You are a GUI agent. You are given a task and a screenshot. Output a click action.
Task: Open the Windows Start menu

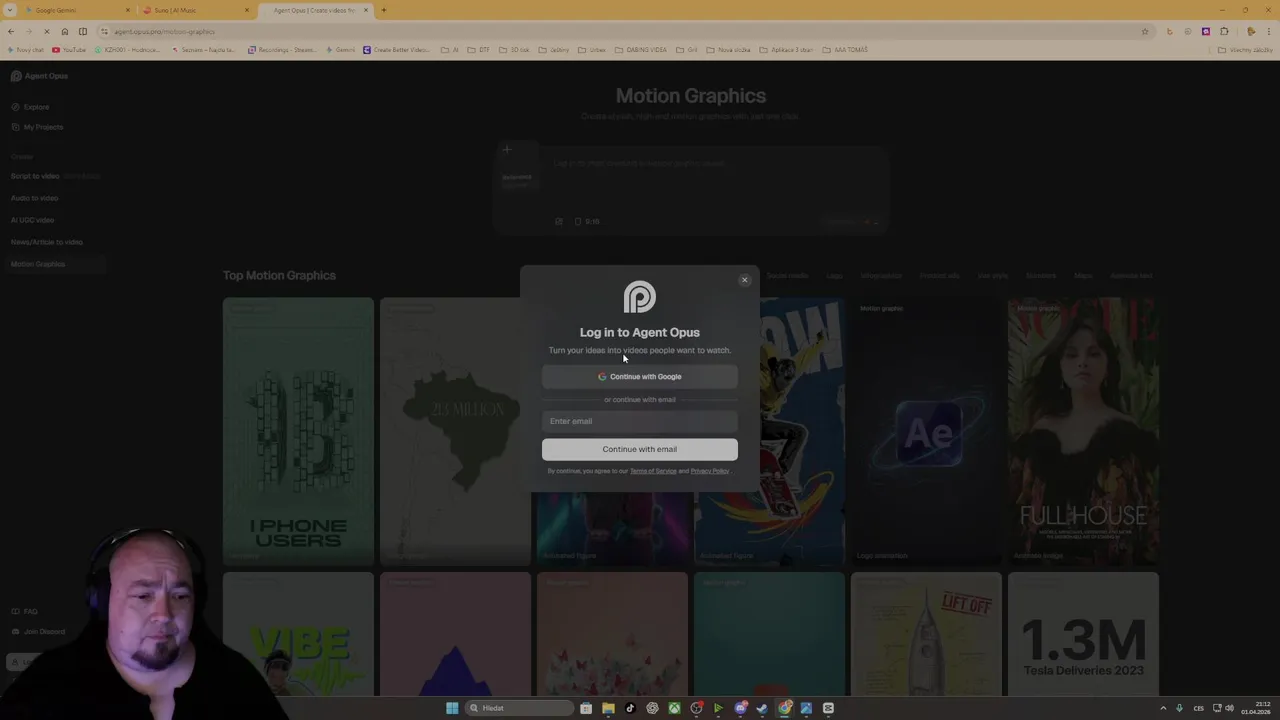452,708
